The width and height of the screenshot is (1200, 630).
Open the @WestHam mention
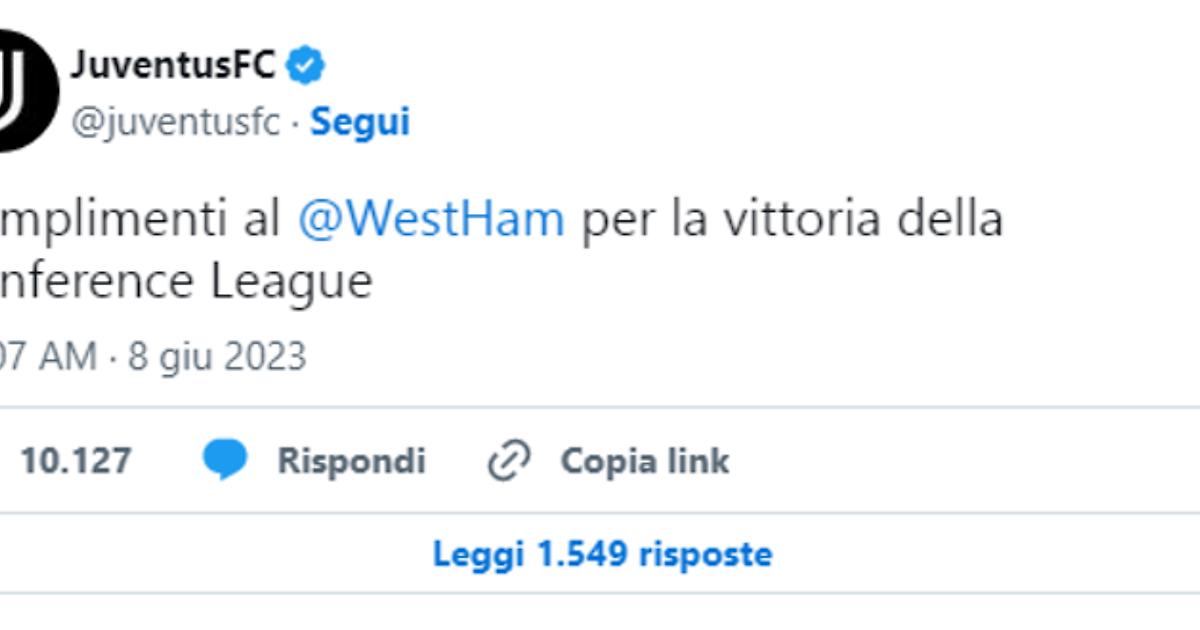click(431, 218)
